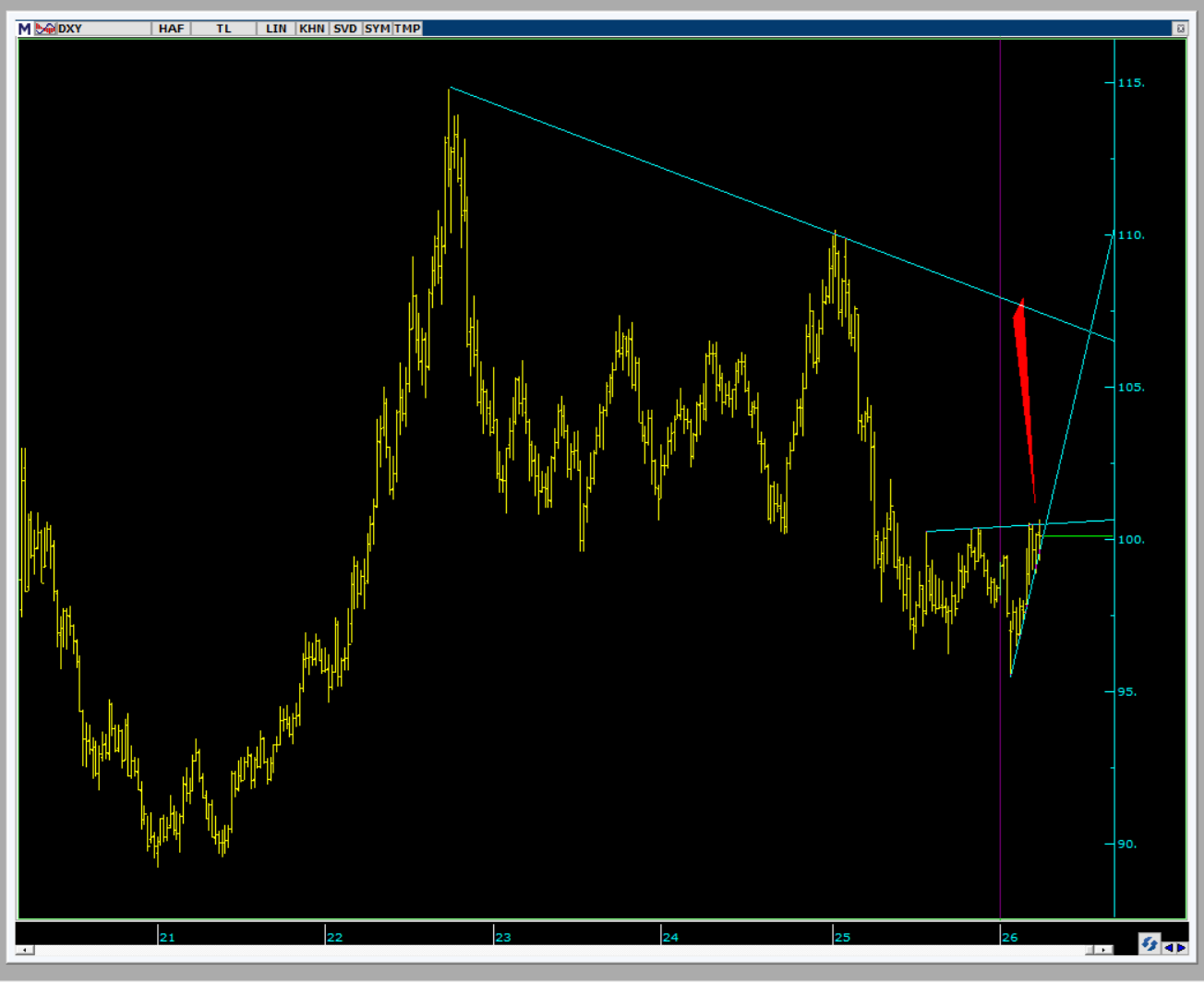The image size is (1204, 983).
Task: Click the horizontal scrollbar thumb
Action: (1090, 950)
